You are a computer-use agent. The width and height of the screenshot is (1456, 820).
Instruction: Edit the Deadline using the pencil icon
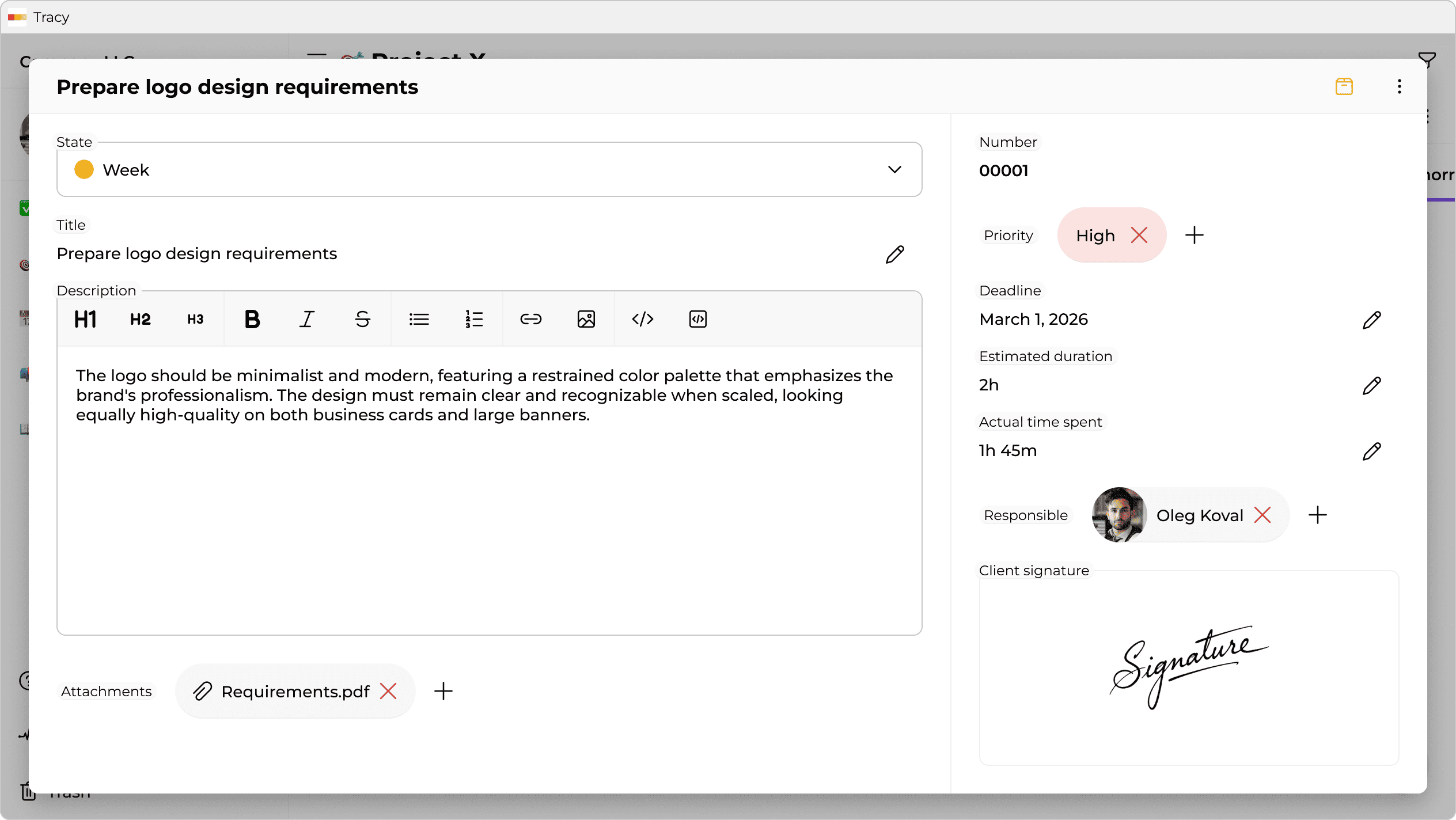1372,319
